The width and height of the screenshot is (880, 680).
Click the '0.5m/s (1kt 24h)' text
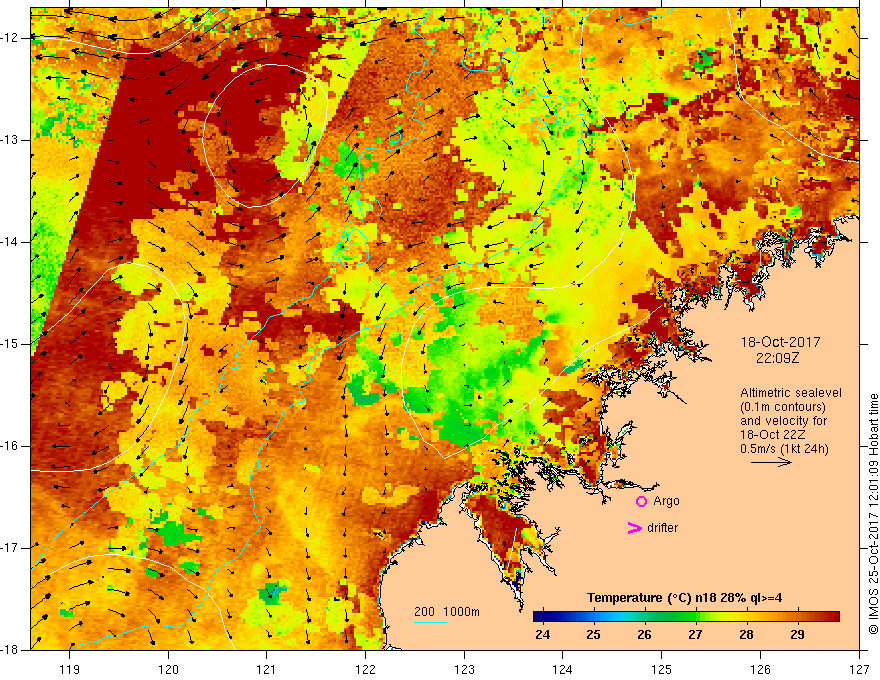(784, 449)
